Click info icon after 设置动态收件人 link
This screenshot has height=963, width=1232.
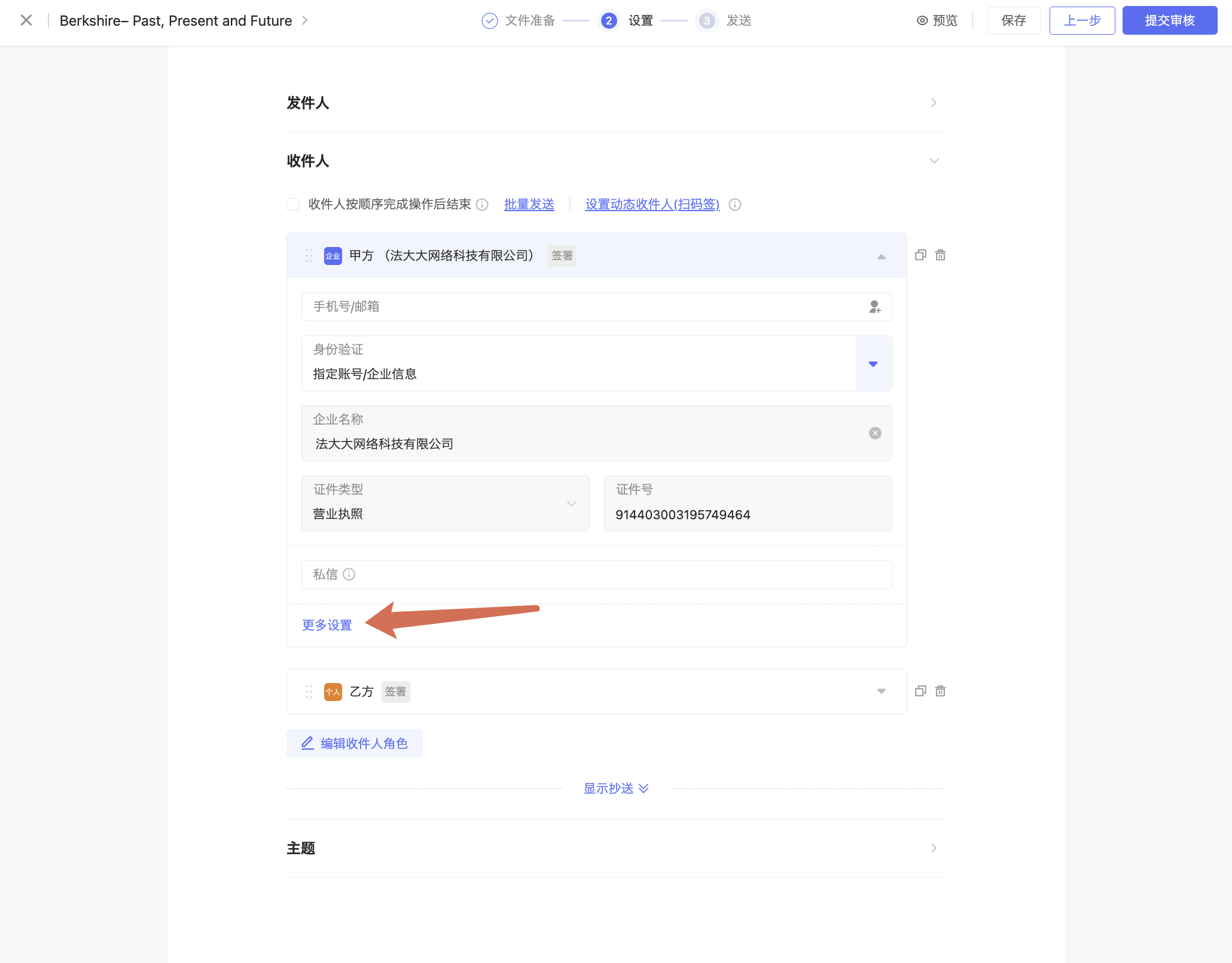735,205
